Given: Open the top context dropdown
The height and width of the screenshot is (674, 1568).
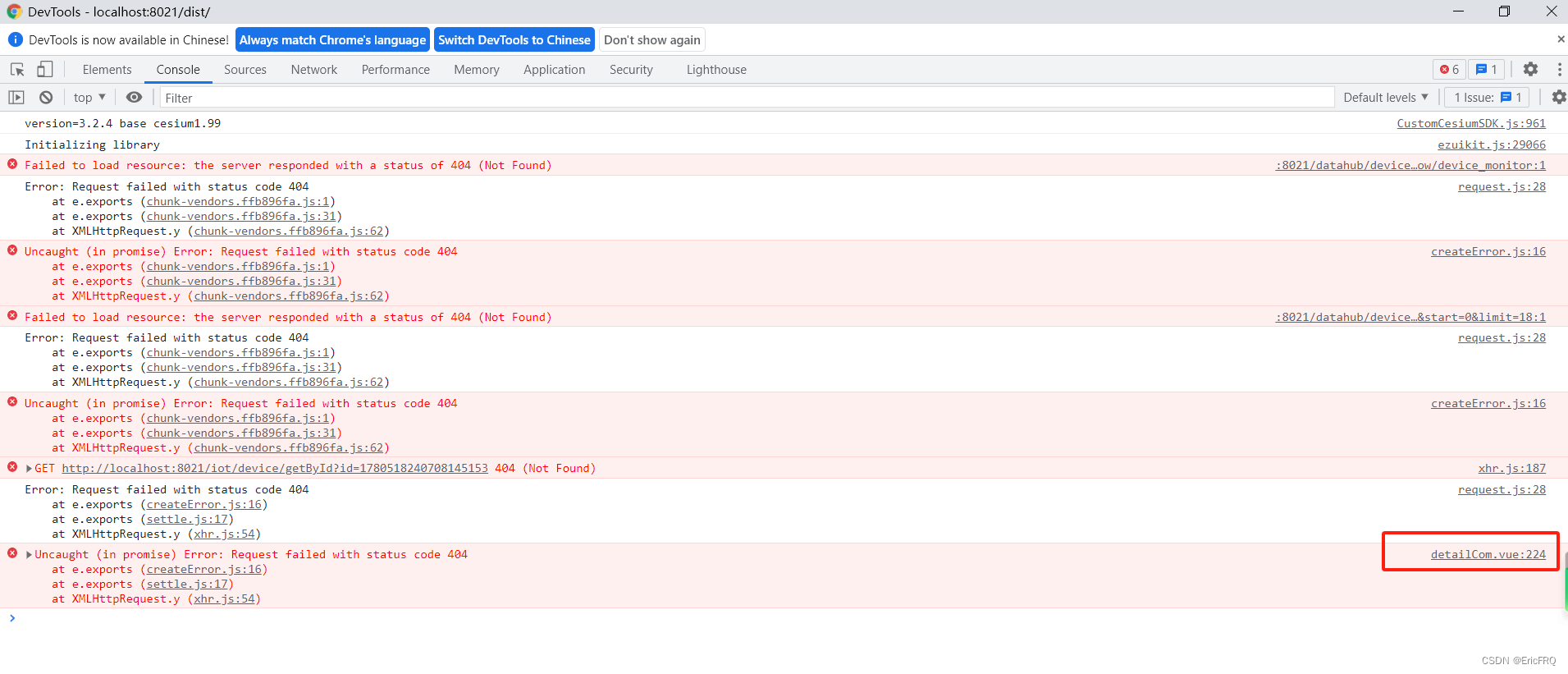Looking at the screenshot, I should (x=89, y=98).
